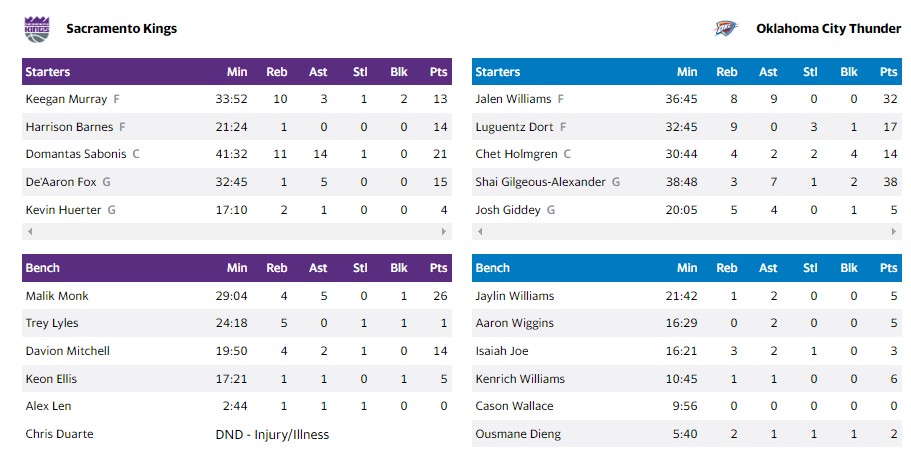Click the Sacramento Kings team logo

coord(36,29)
